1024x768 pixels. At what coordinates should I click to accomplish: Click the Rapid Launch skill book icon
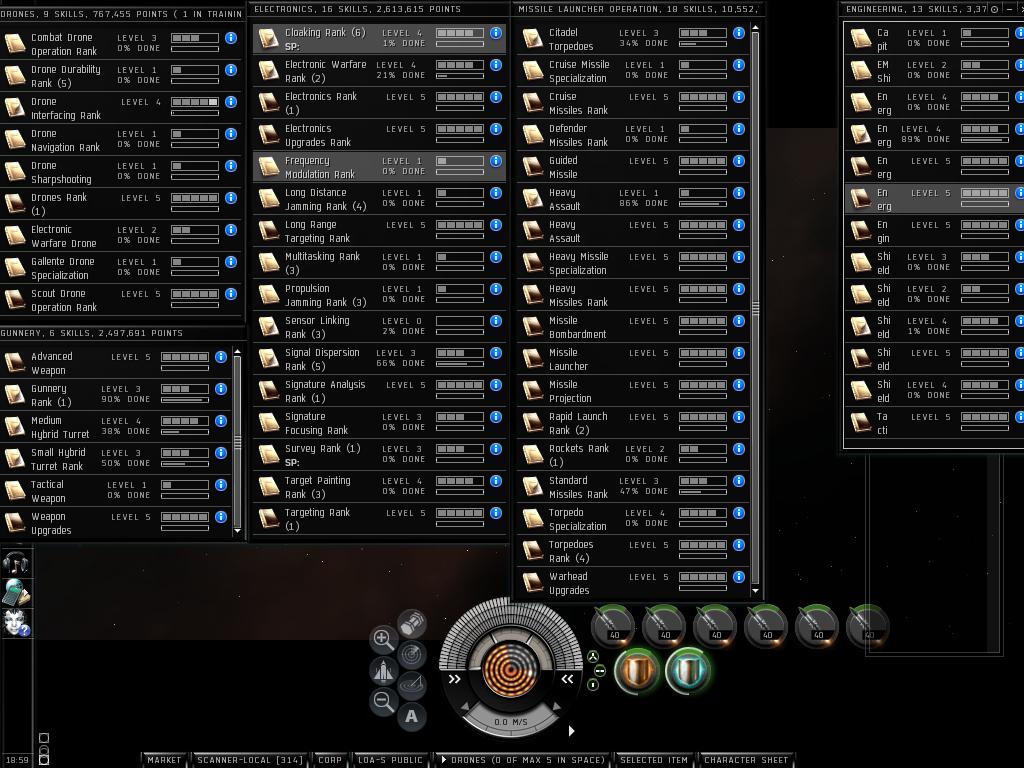pos(533,423)
